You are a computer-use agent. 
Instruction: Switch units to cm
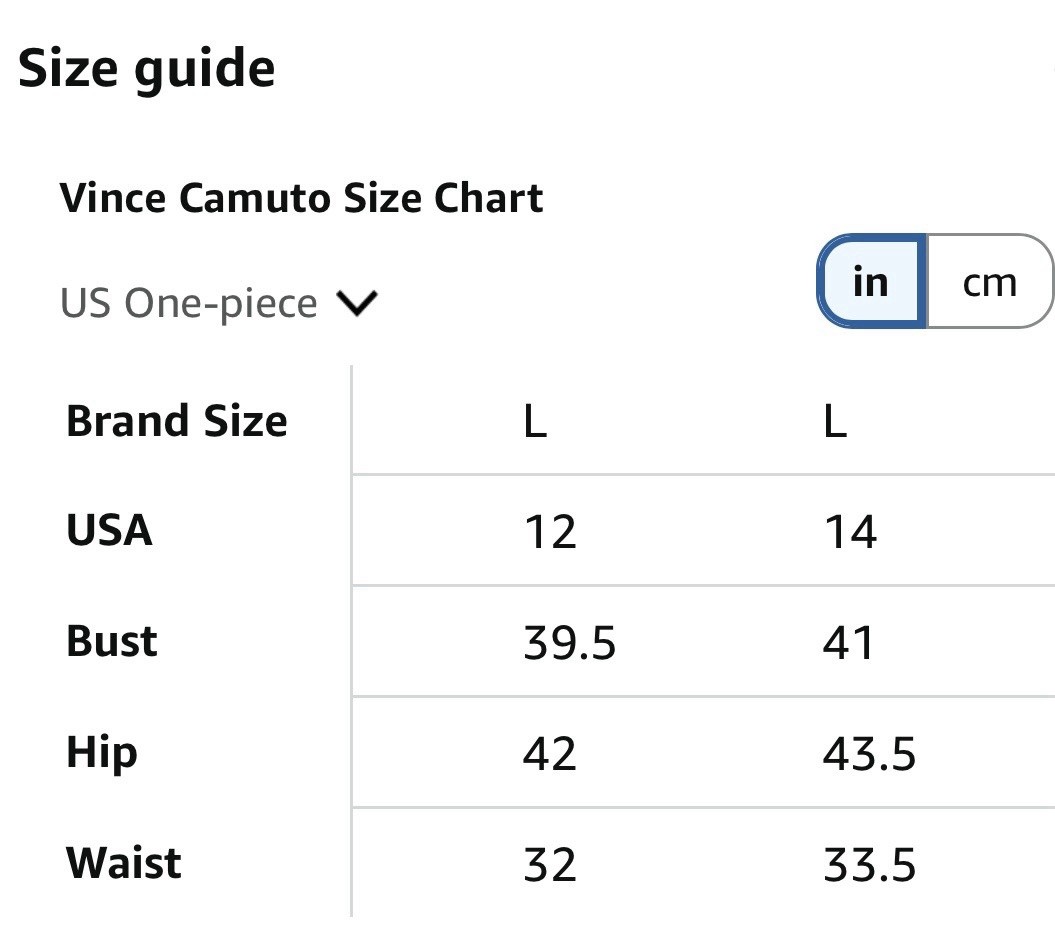[x=990, y=281]
